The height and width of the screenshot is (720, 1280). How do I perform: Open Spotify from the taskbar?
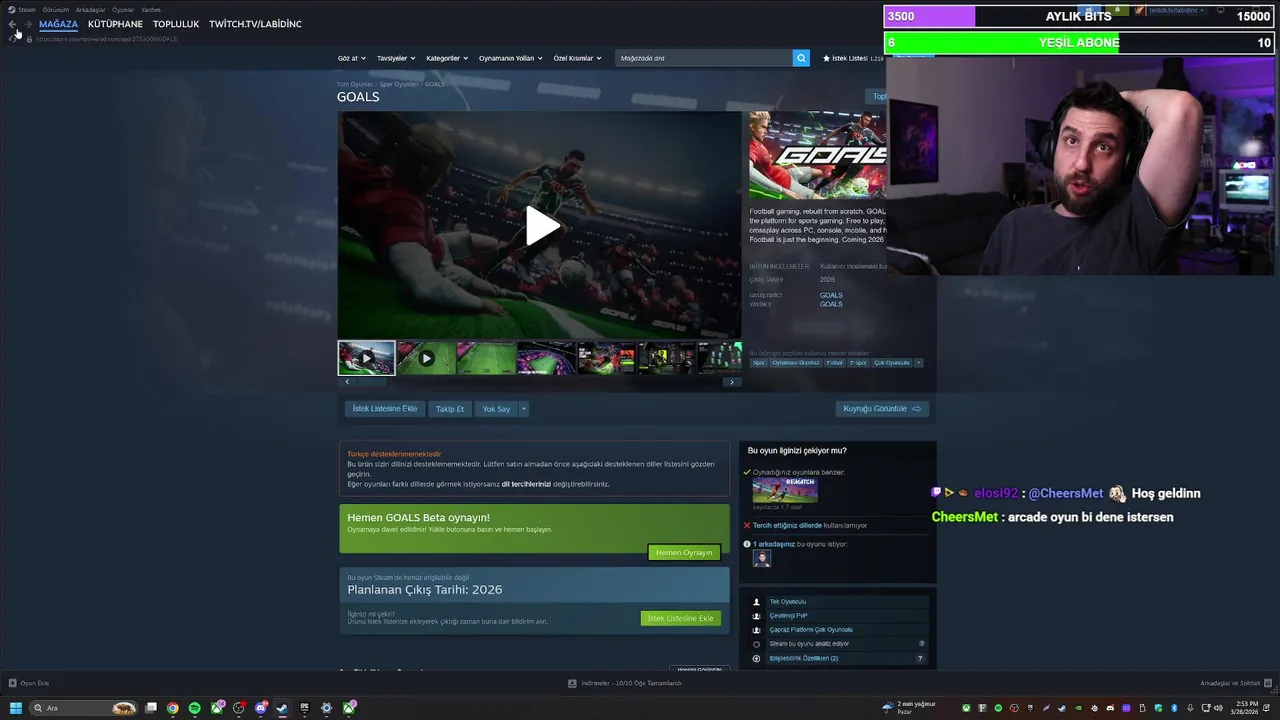195,708
